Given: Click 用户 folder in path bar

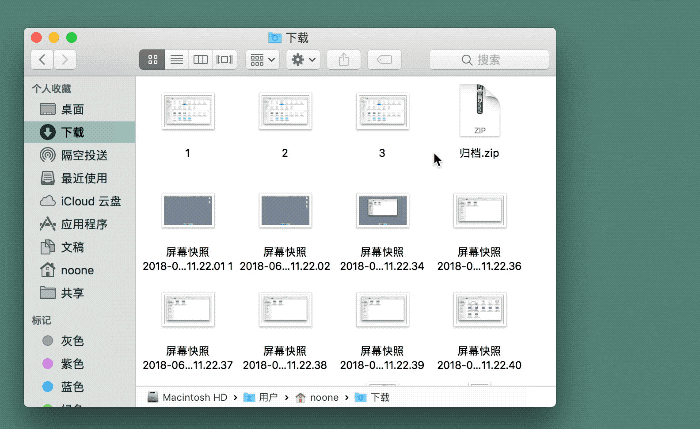Looking at the screenshot, I should tap(260, 398).
